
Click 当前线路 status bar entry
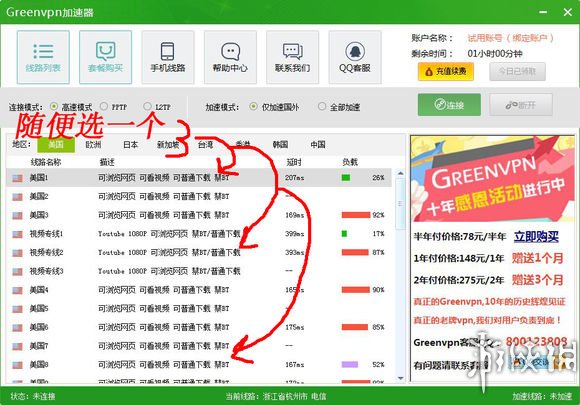276,396
